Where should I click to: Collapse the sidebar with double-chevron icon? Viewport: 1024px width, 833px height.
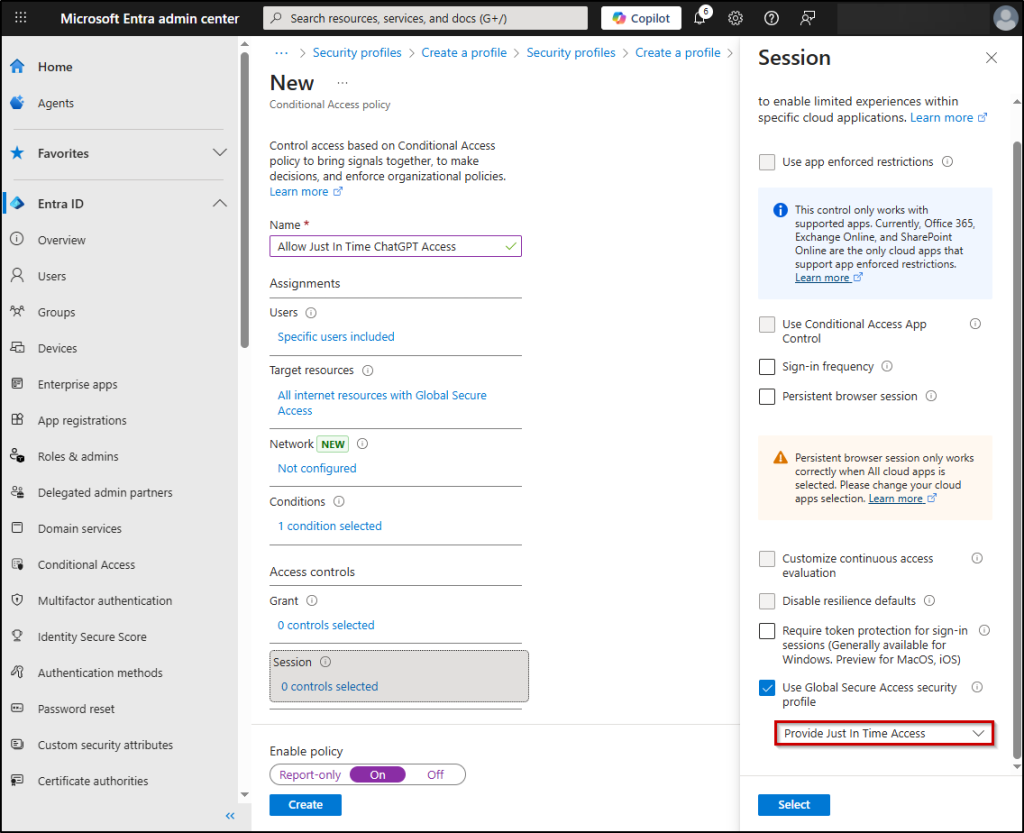pos(230,816)
